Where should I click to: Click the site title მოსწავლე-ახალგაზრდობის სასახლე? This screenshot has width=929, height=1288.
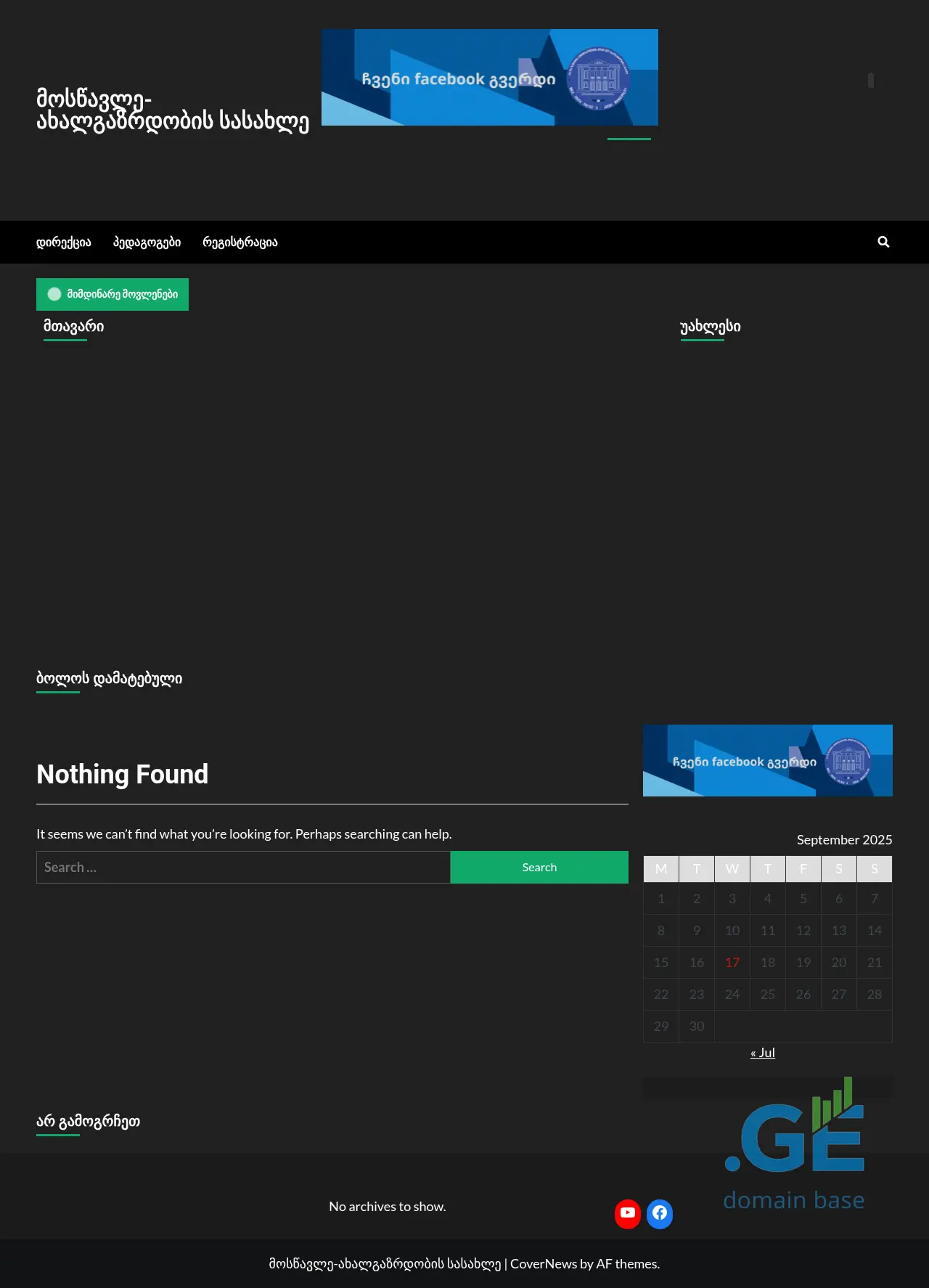click(173, 110)
